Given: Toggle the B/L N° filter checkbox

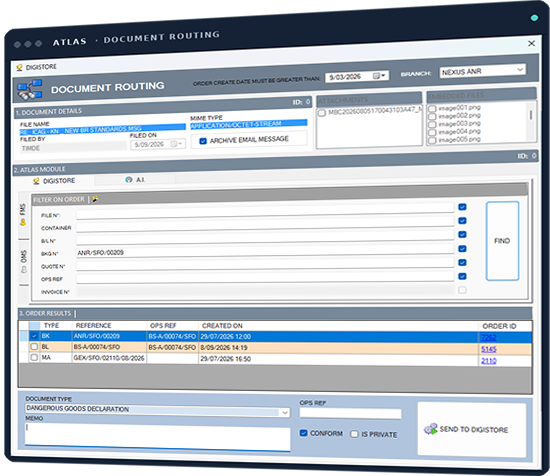Looking at the screenshot, I should [462, 234].
